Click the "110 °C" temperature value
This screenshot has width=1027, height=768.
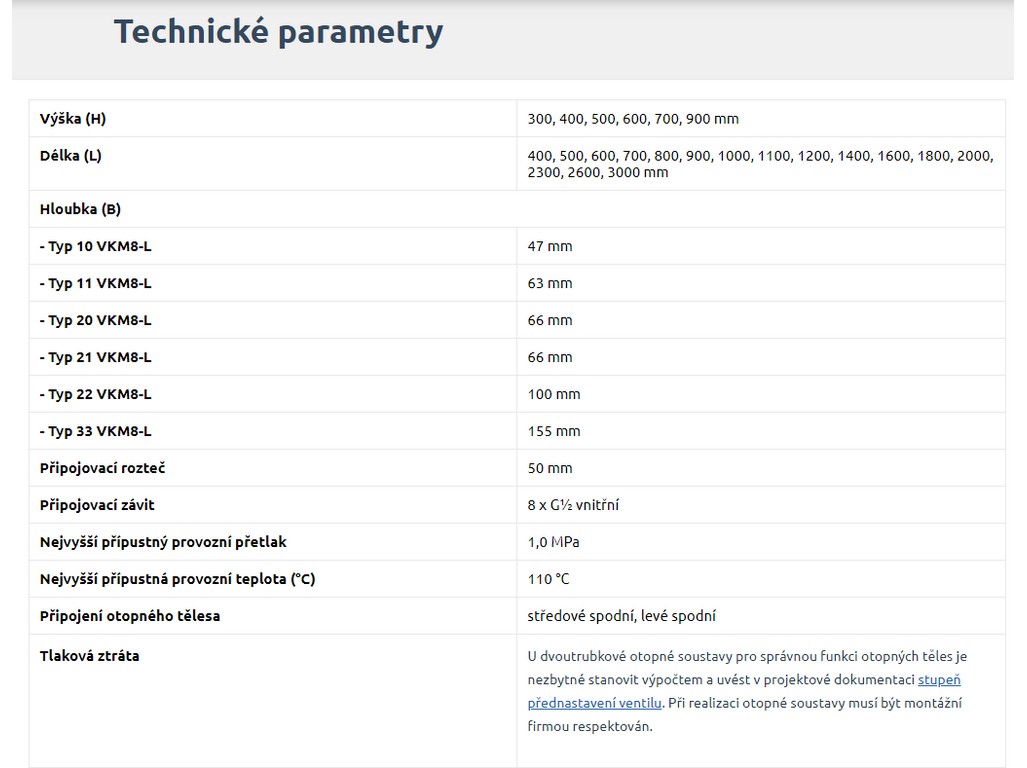coord(549,579)
